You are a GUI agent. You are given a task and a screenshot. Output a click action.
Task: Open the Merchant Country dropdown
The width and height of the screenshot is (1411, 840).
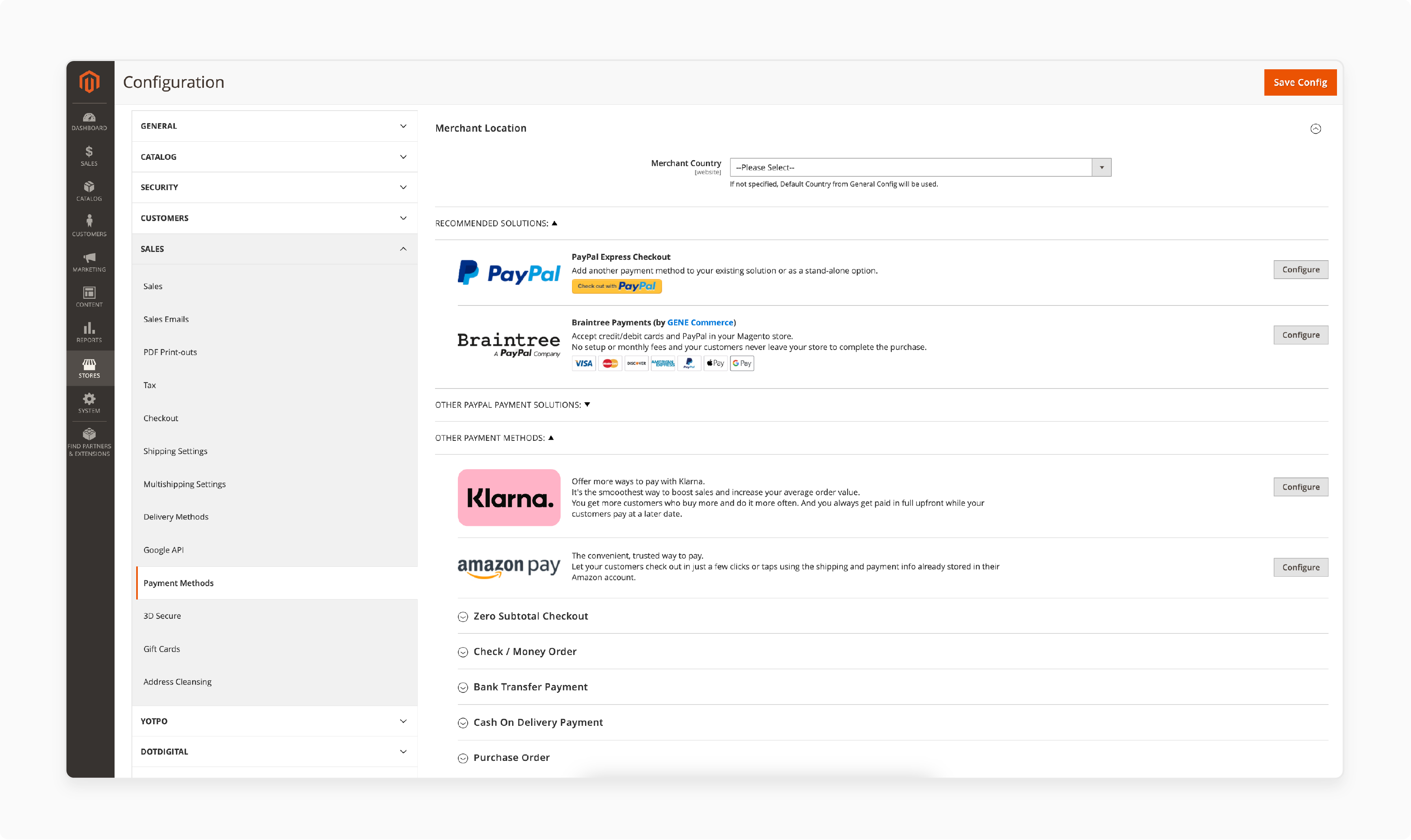[x=920, y=168]
